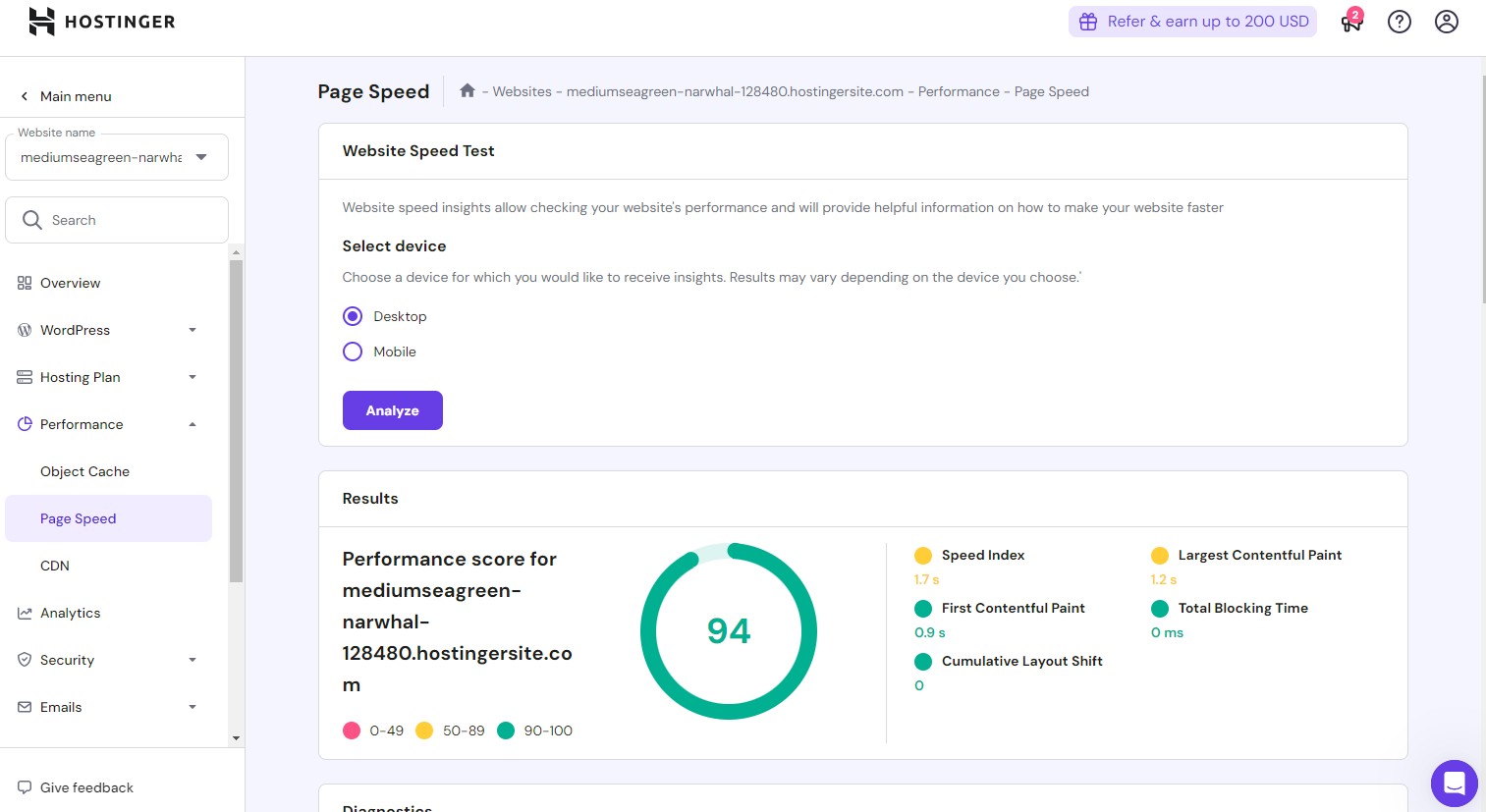Click the back chevron beside Main menu
Image resolution: width=1486 pixels, height=812 pixels.
point(25,96)
